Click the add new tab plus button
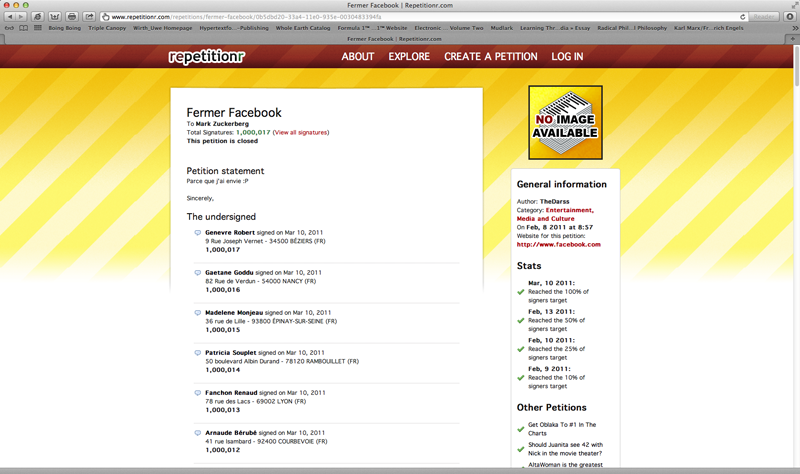Screen dimensions: 800x474 tap(793, 38)
